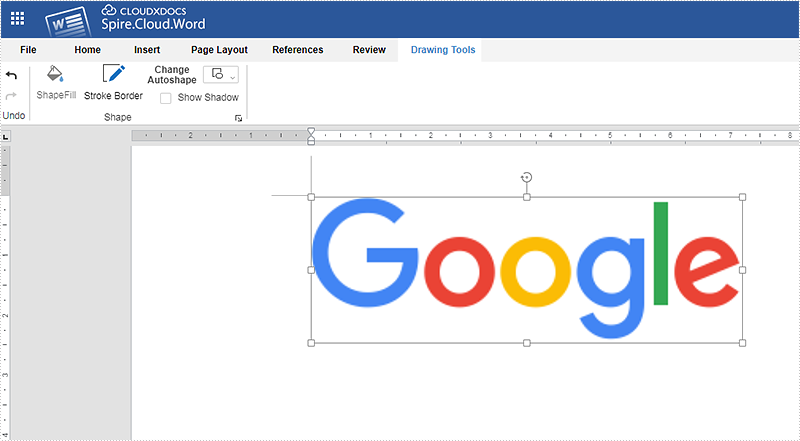800x441 pixels.
Task: Select the Google logo image
Action: pyautogui.click(x=526, y=268)
